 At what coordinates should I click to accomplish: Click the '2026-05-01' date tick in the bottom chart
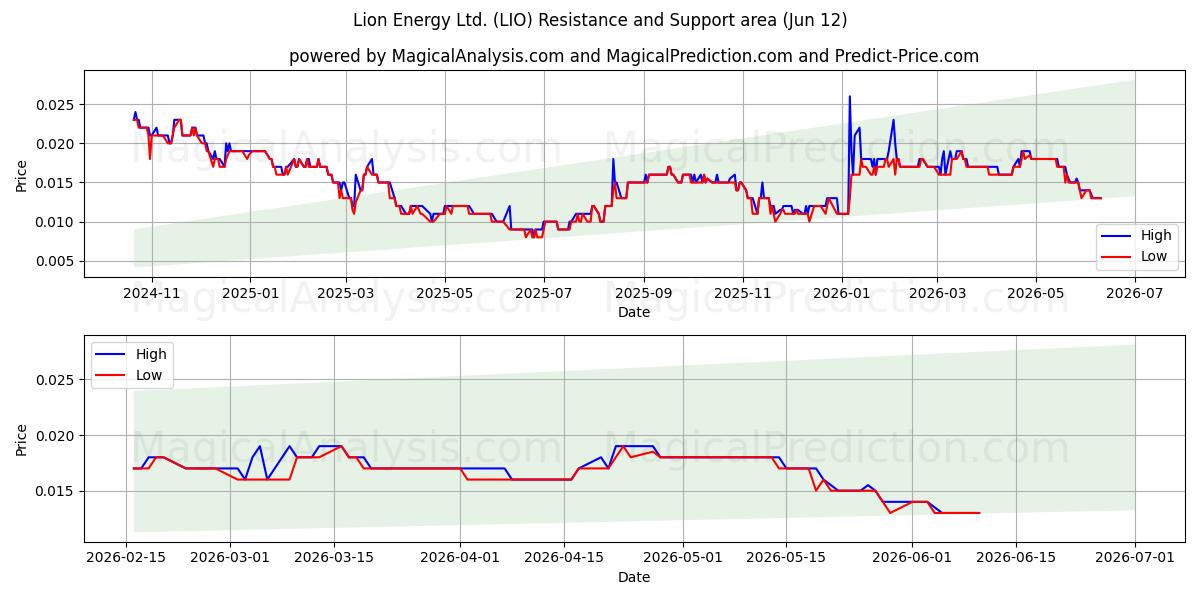click(684, 558)
